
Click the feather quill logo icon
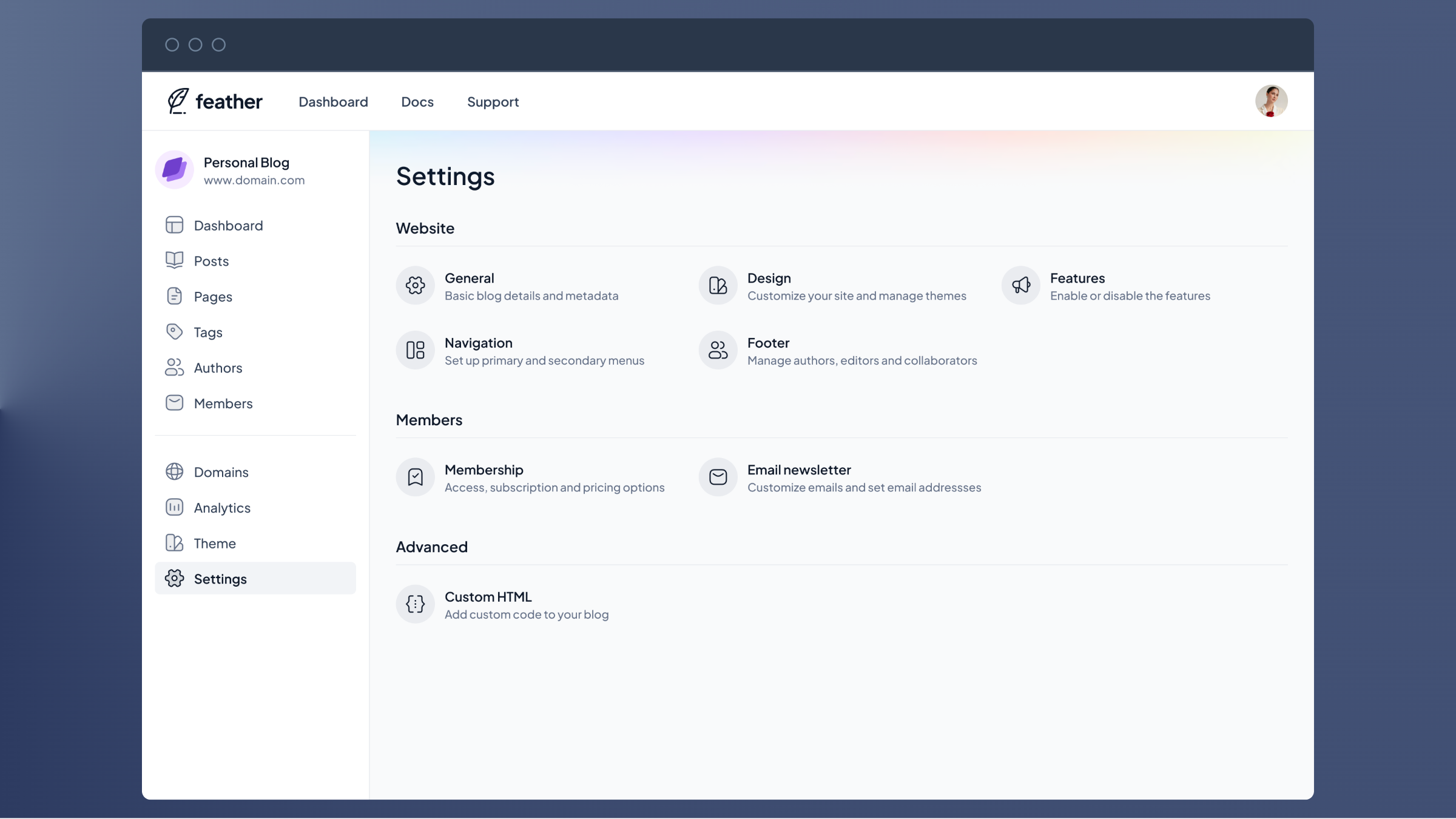click(x=178, y=101)
